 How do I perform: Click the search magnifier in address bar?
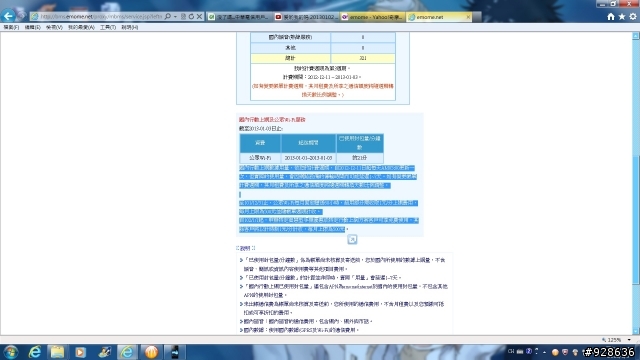168,16
